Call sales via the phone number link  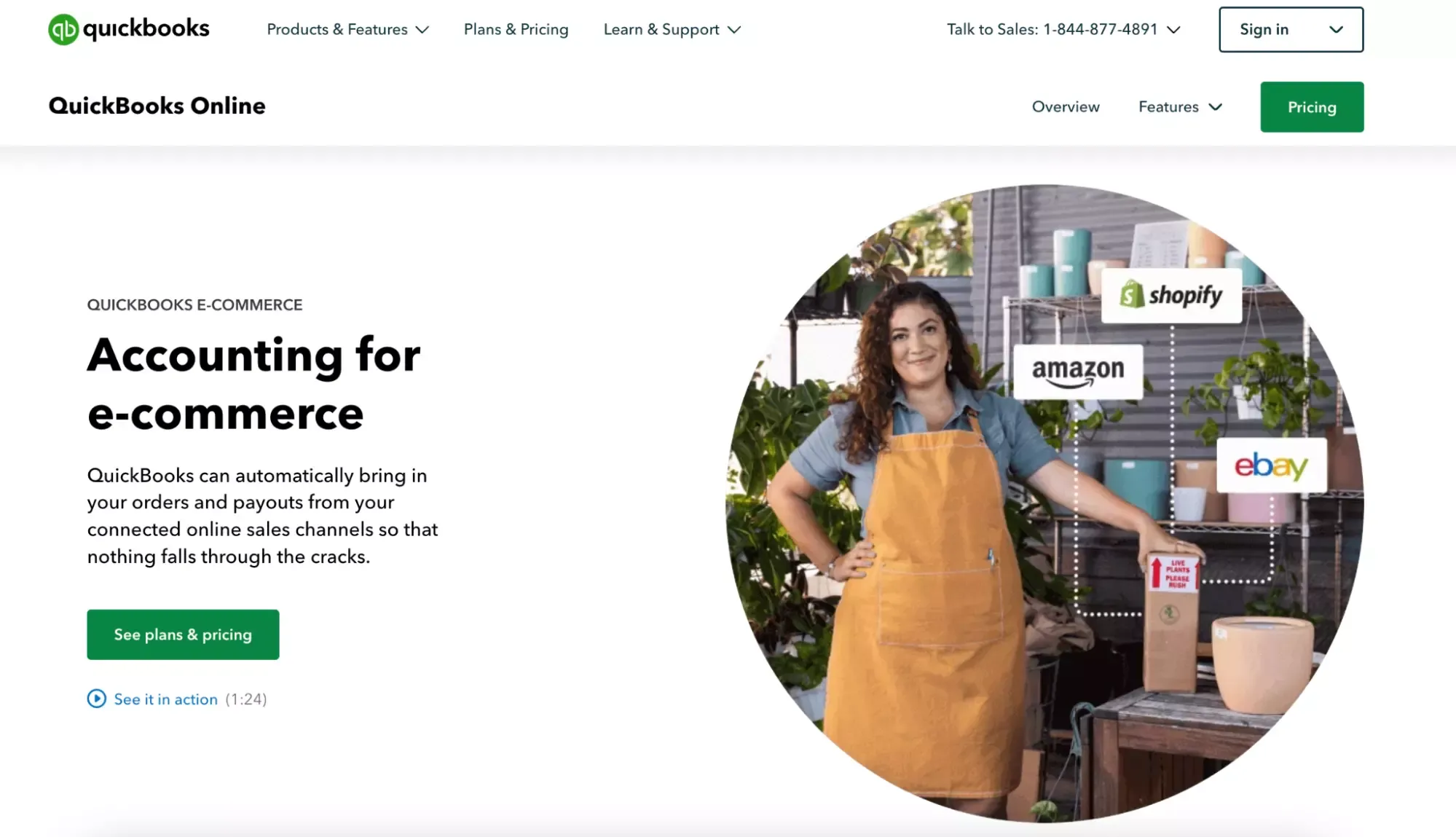[x=1099, y=29]
